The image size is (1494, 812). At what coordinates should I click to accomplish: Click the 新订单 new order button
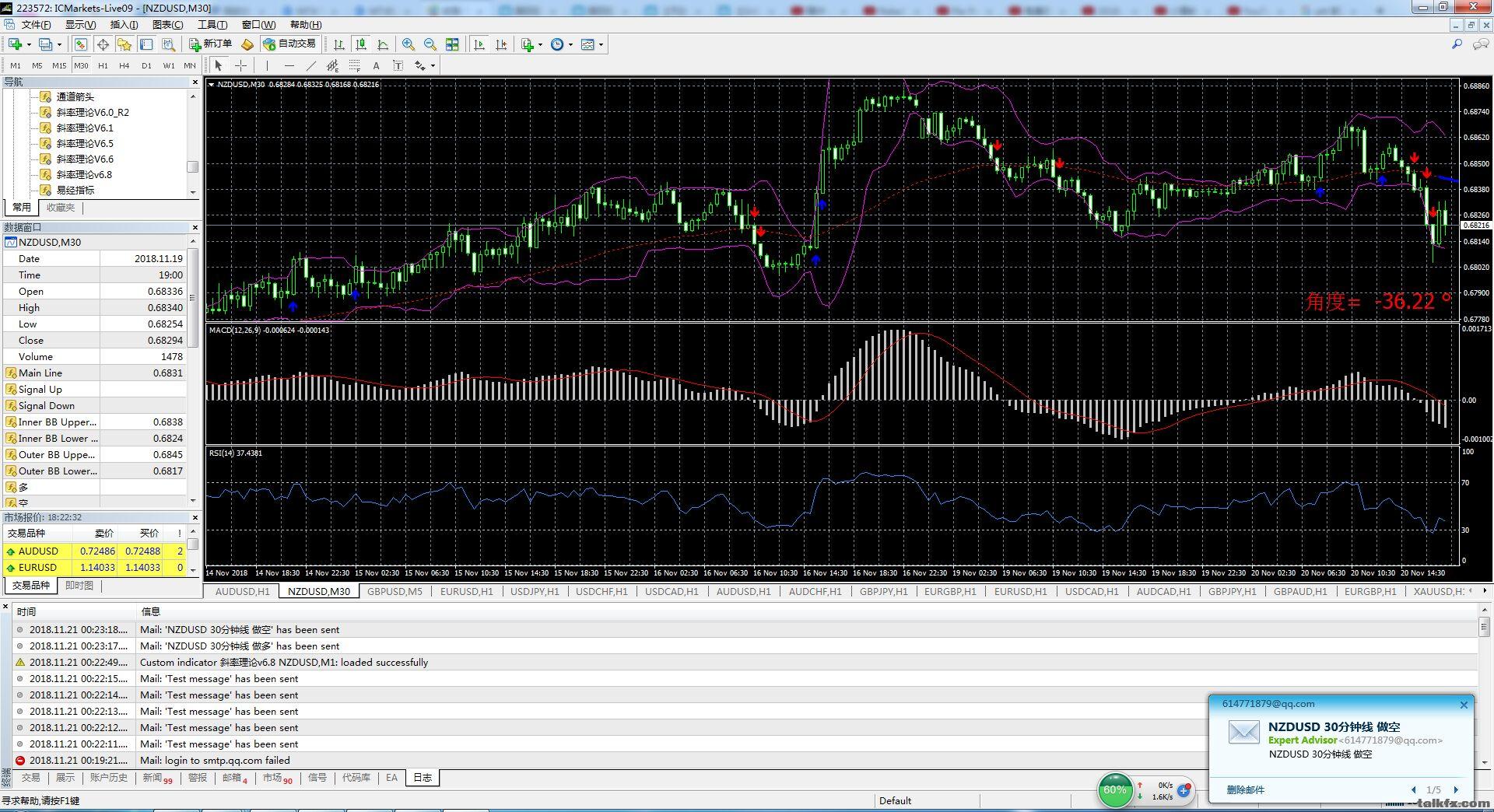click(211, 44)
